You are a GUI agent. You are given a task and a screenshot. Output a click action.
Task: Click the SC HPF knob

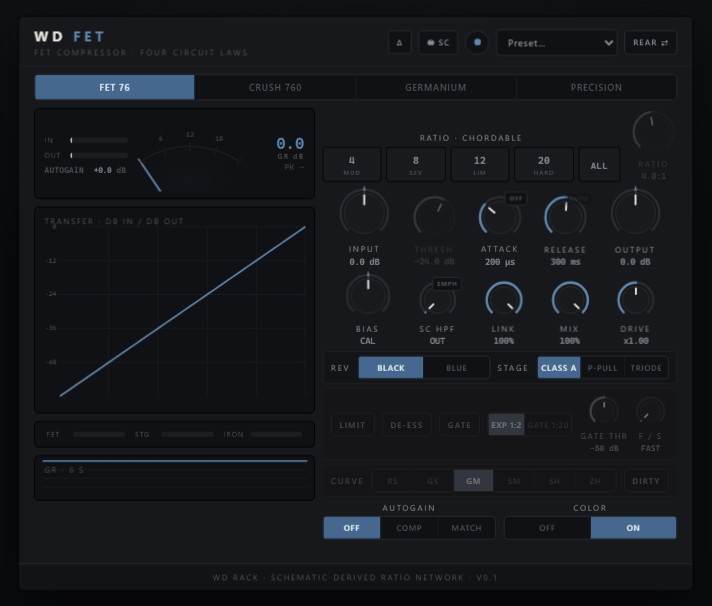(437, 299)
